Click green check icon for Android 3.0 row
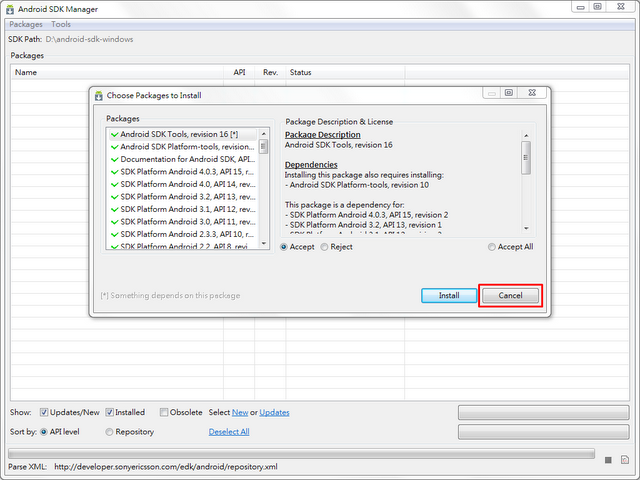Viewport: 640px width, 480px height. click(x=115, y=222)
